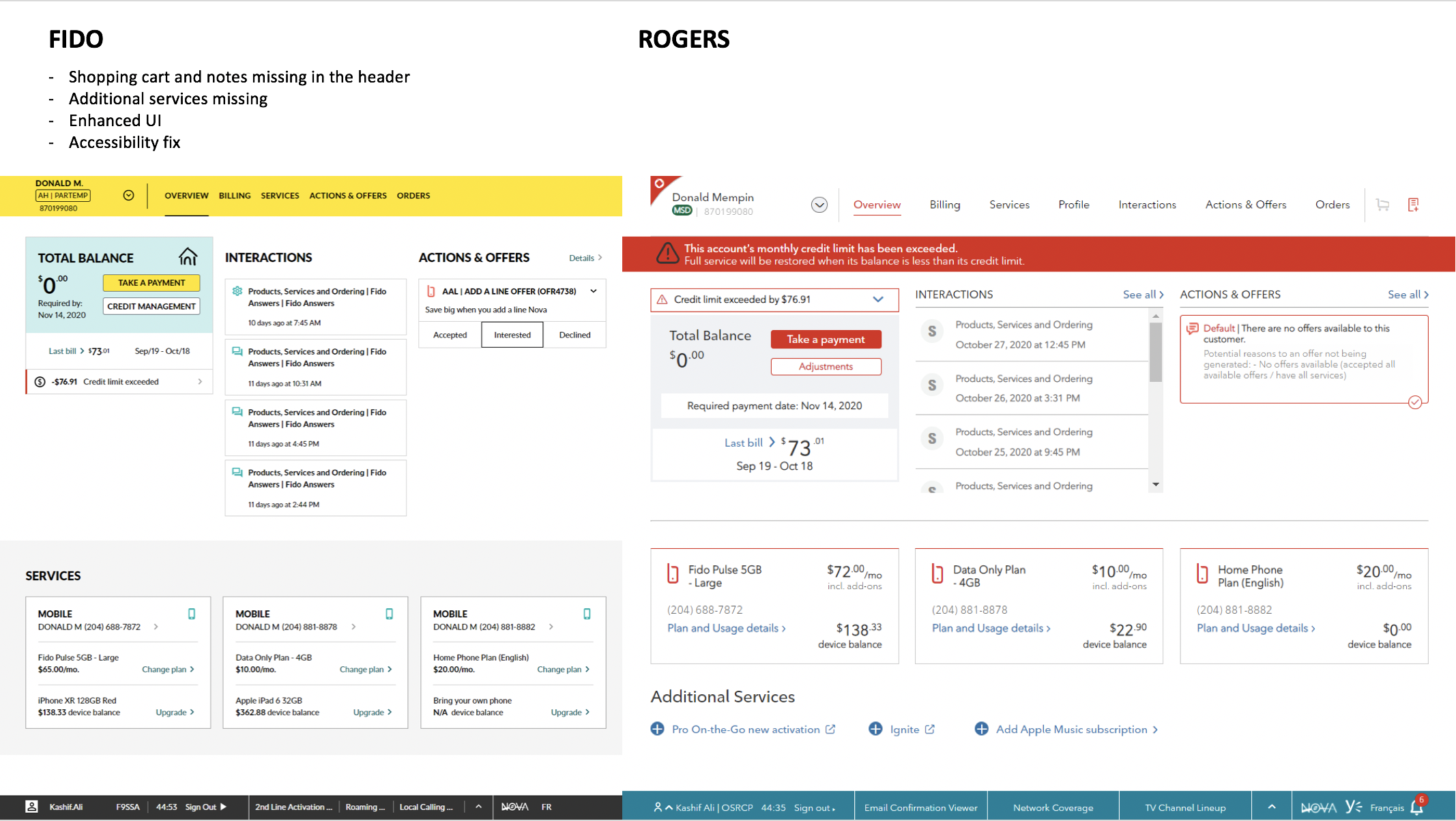This screenshot has width=1456, height=821.
Task: Click the Rogers Adjustments button
Action: [826, 367]
